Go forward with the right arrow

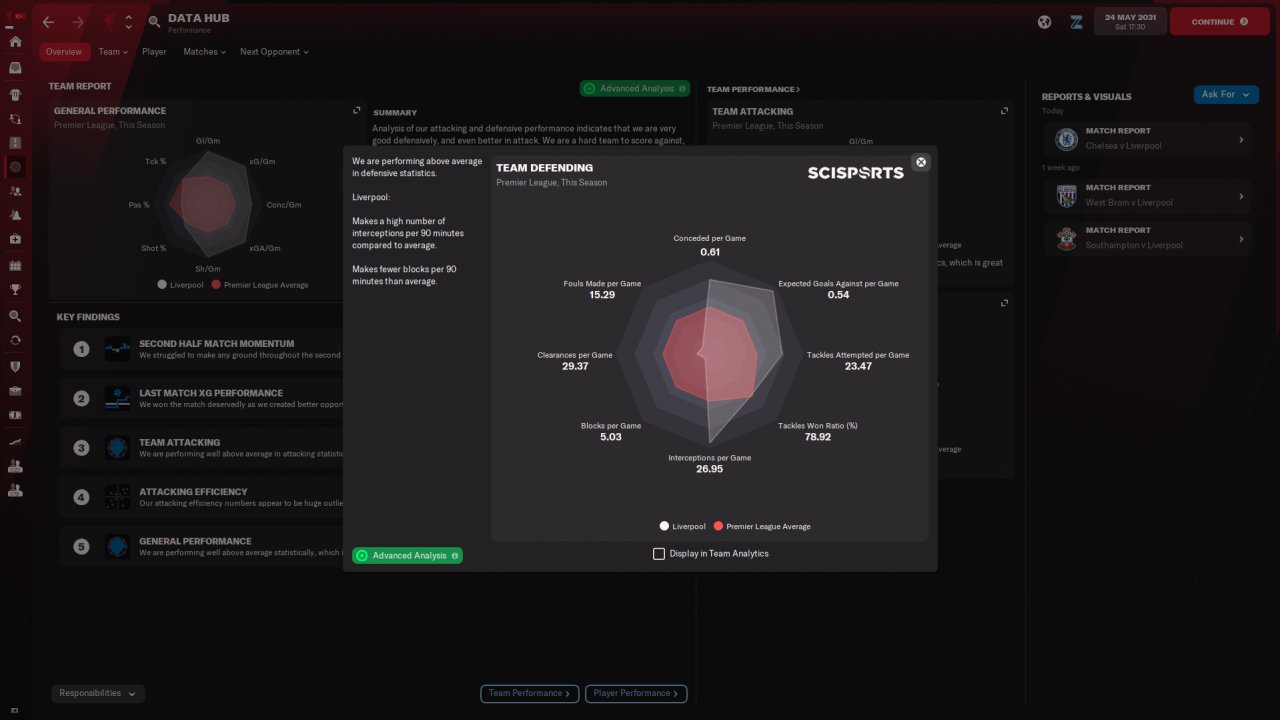78,21
